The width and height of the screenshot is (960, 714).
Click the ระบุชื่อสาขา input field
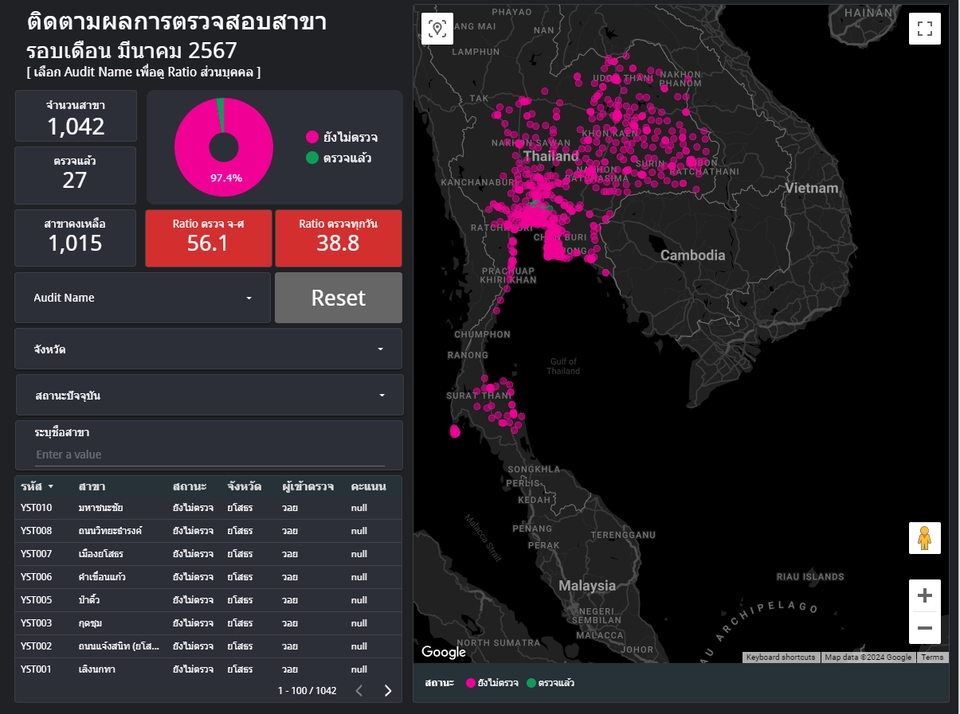pos(210,455)
